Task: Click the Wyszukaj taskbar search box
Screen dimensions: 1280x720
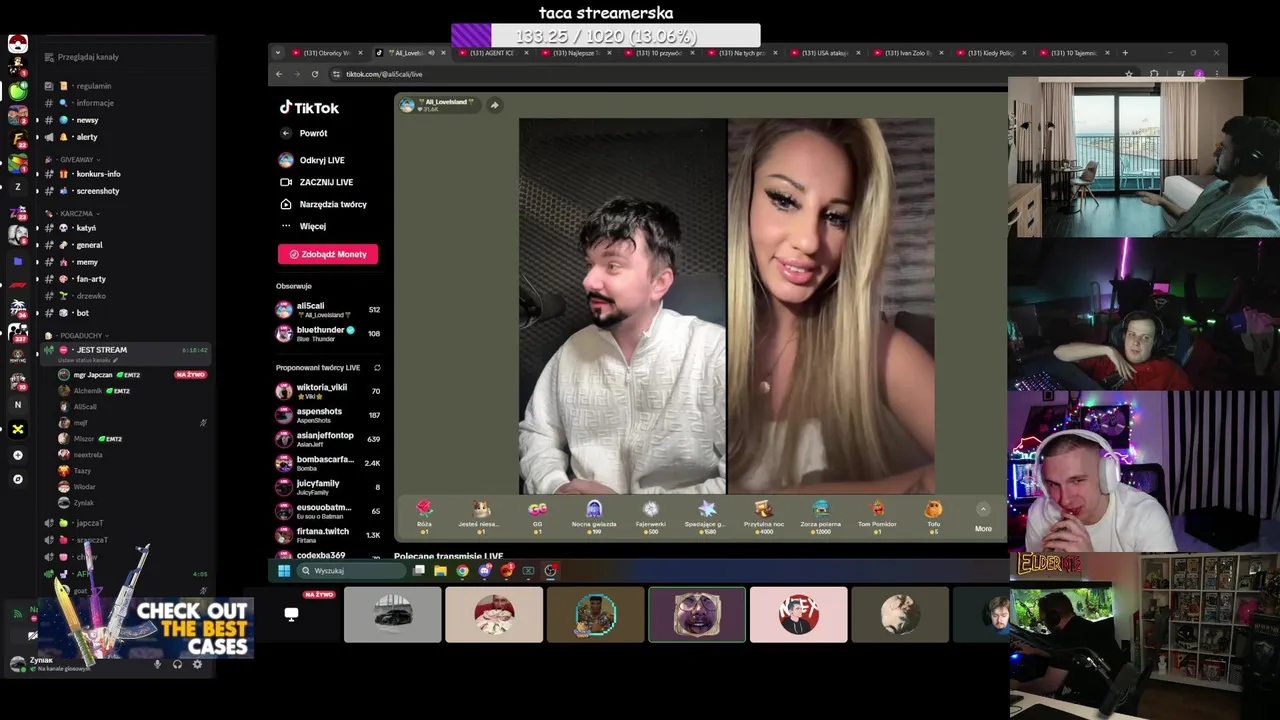Action: pos(352,571)
